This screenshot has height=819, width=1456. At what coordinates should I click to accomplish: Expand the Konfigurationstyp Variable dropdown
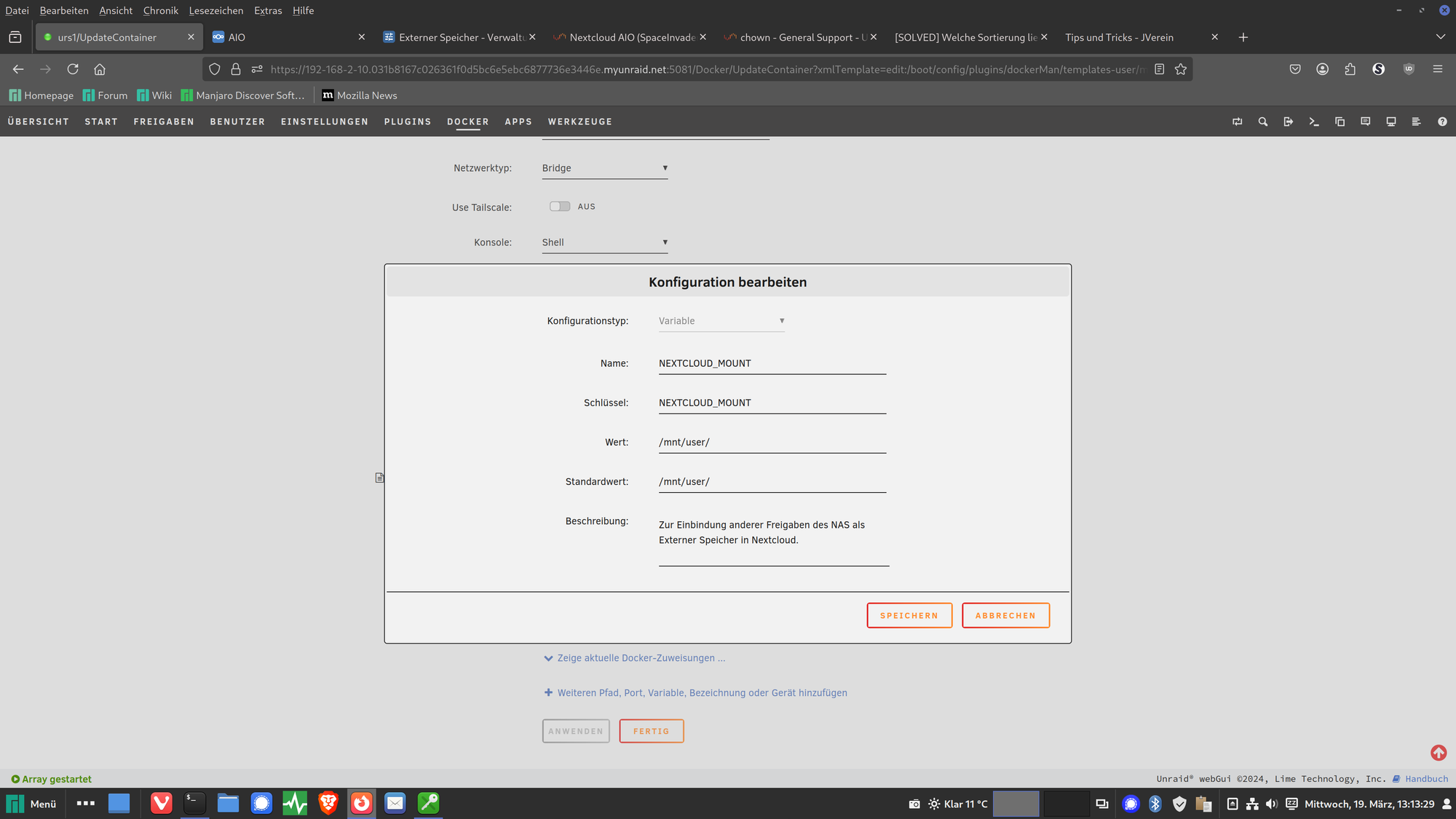tap(721, 321)
